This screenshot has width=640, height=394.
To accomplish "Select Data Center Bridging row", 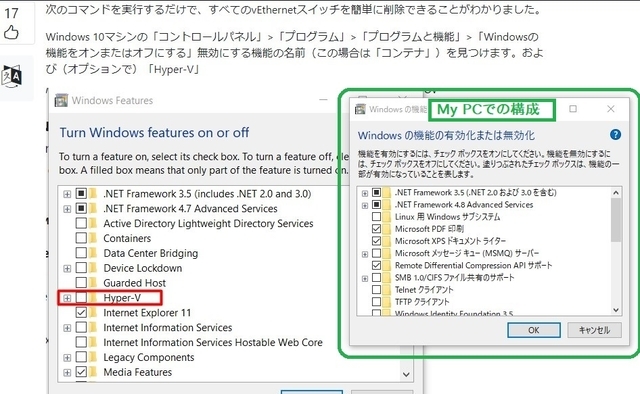I will (x=151, y=253).
